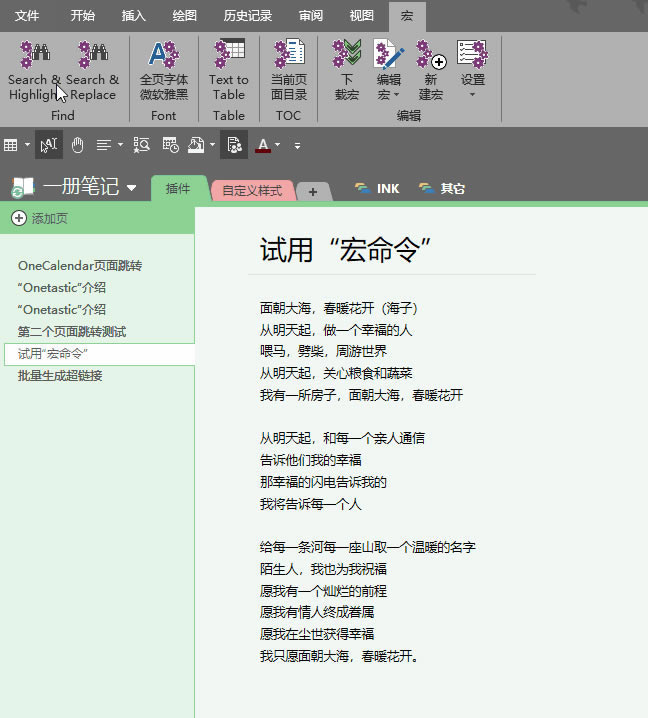
Task: Select the 插件 section tab
Action: 178,189
